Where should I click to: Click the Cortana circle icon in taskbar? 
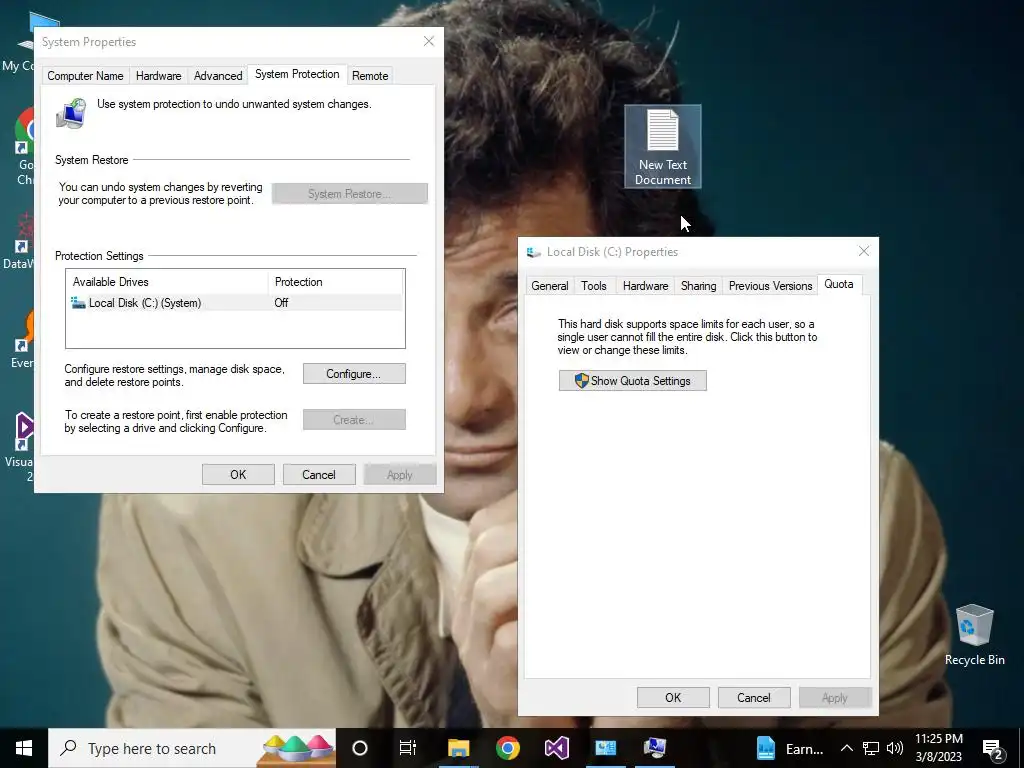(x=360, y=748)
